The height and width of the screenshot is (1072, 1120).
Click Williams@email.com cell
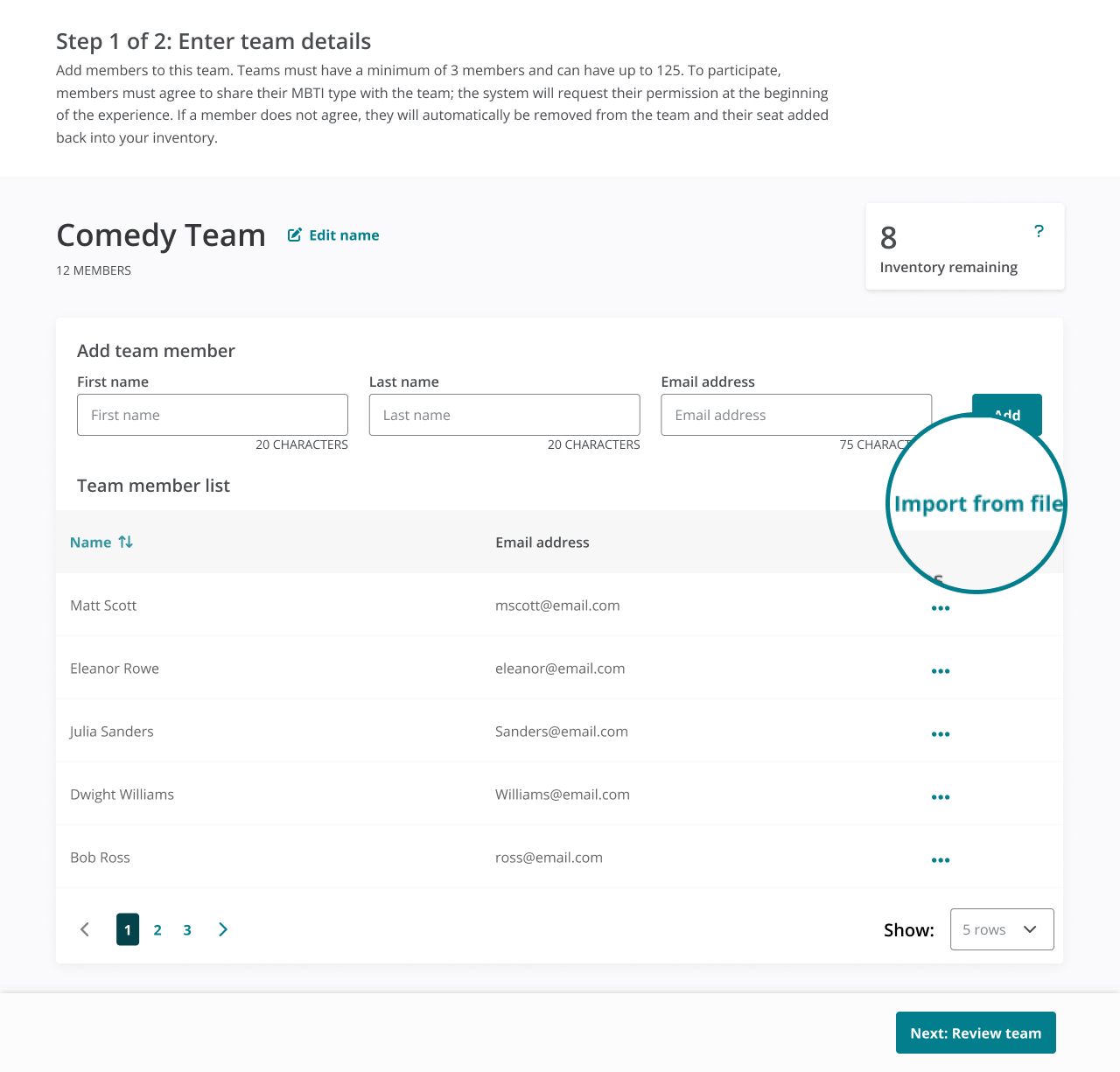point(563,795)
